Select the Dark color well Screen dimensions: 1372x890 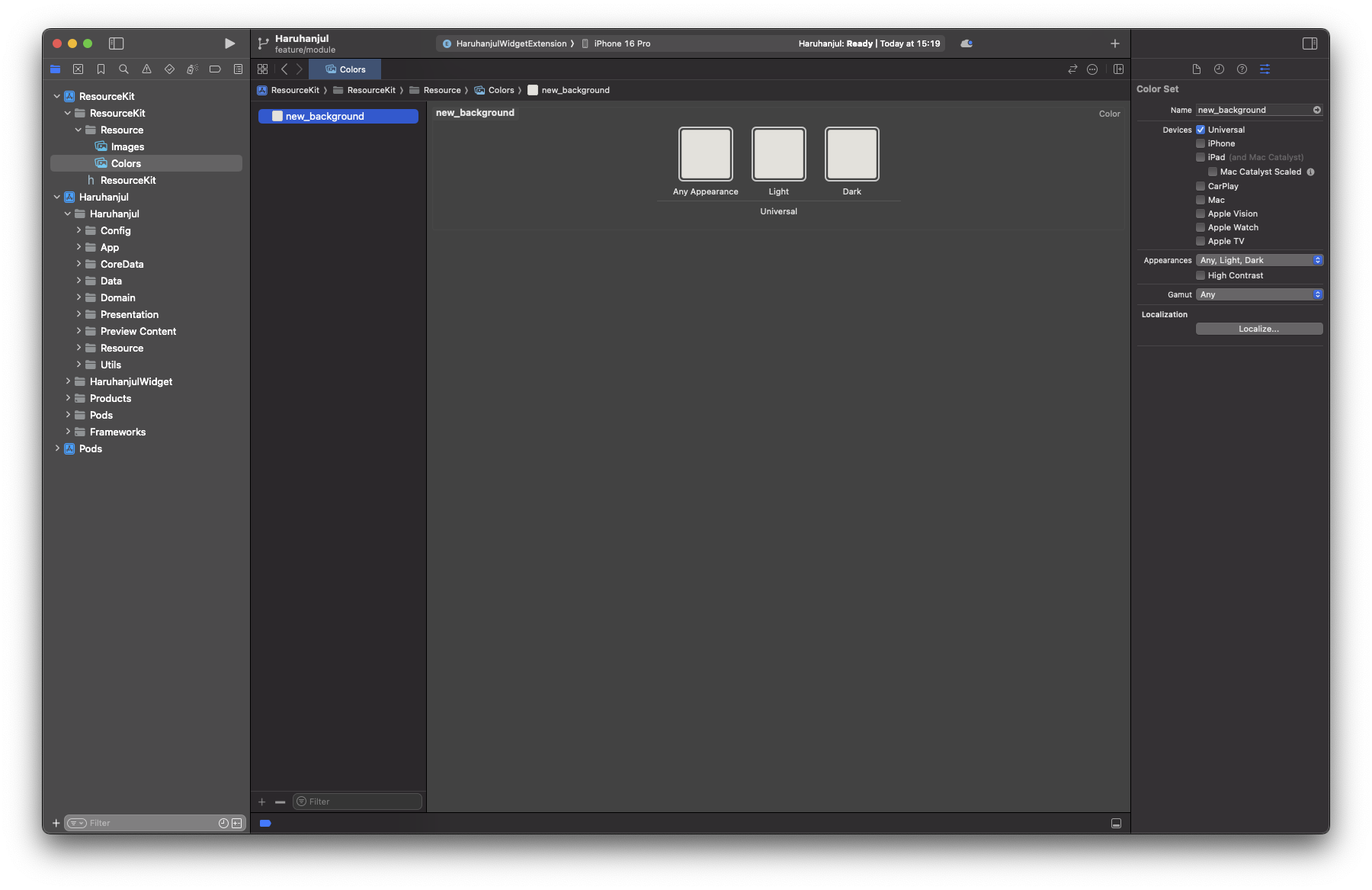point(852,154)
